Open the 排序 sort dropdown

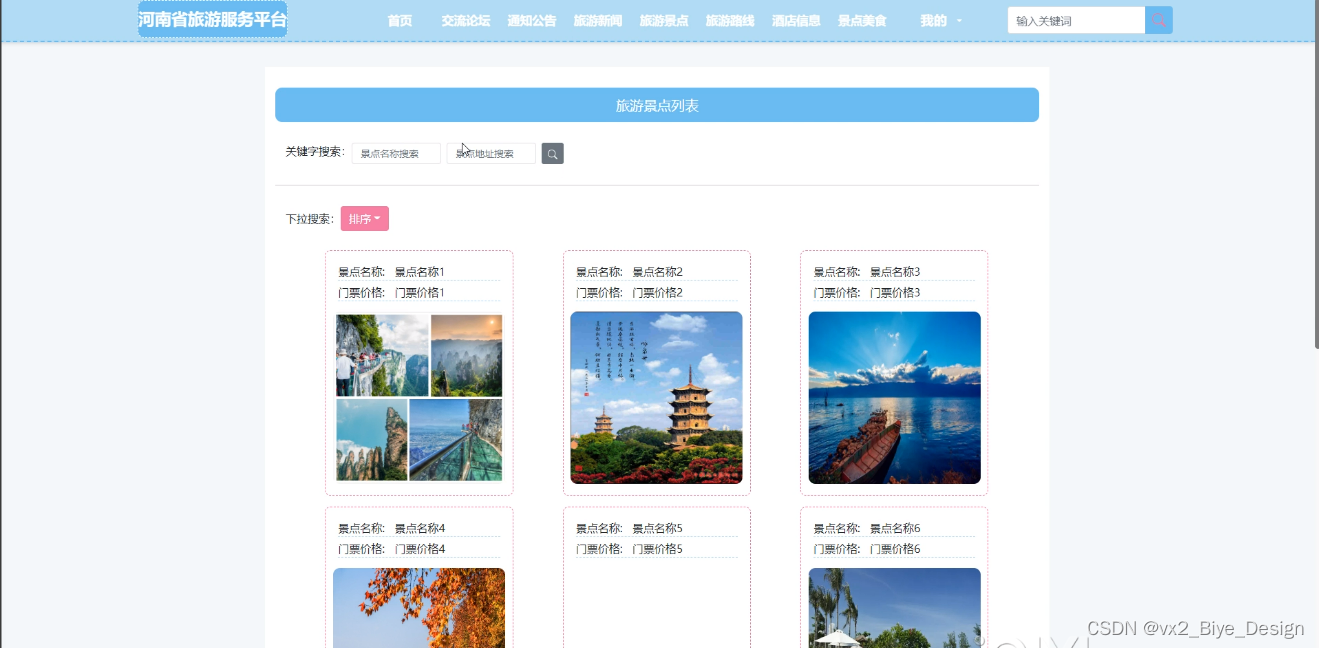click(364, 219)
